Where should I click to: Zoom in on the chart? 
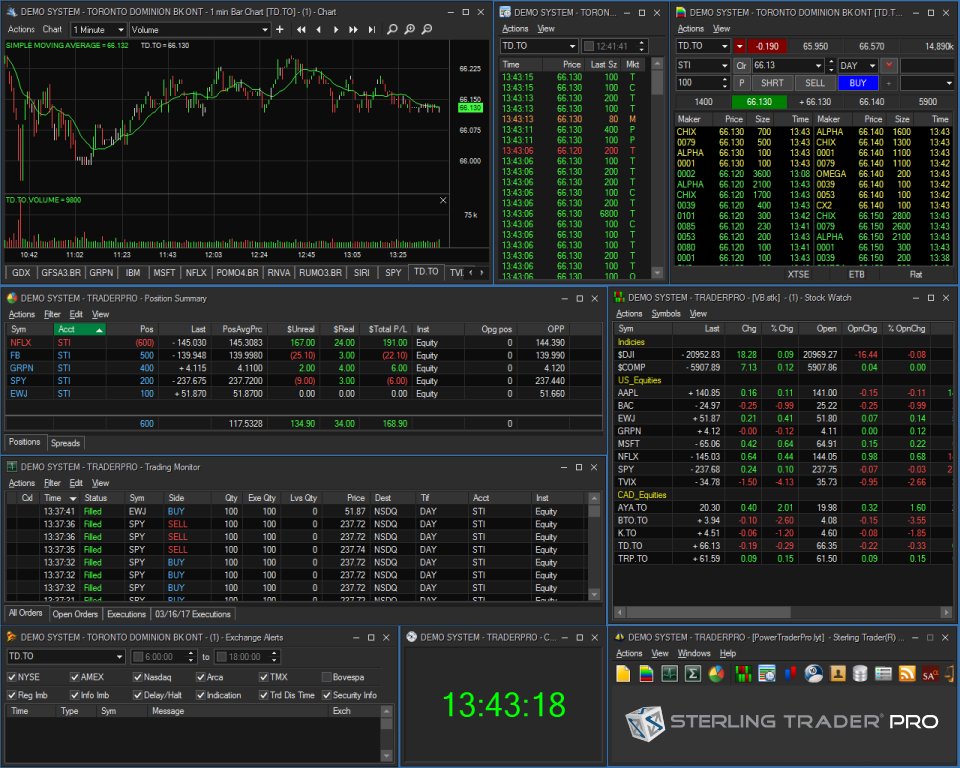[410, 29]
